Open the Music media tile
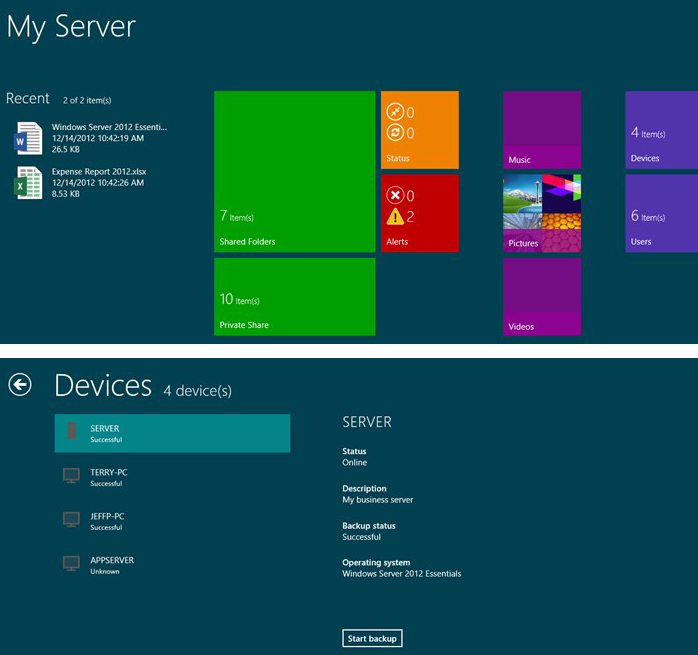 [x=541, y=129]
